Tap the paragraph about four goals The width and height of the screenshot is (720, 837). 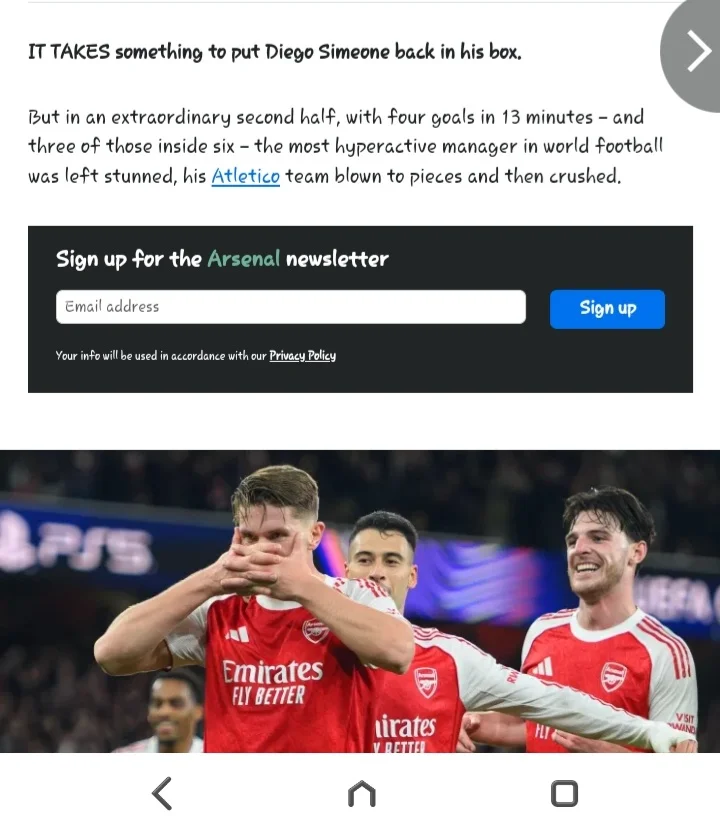[345, 146]
